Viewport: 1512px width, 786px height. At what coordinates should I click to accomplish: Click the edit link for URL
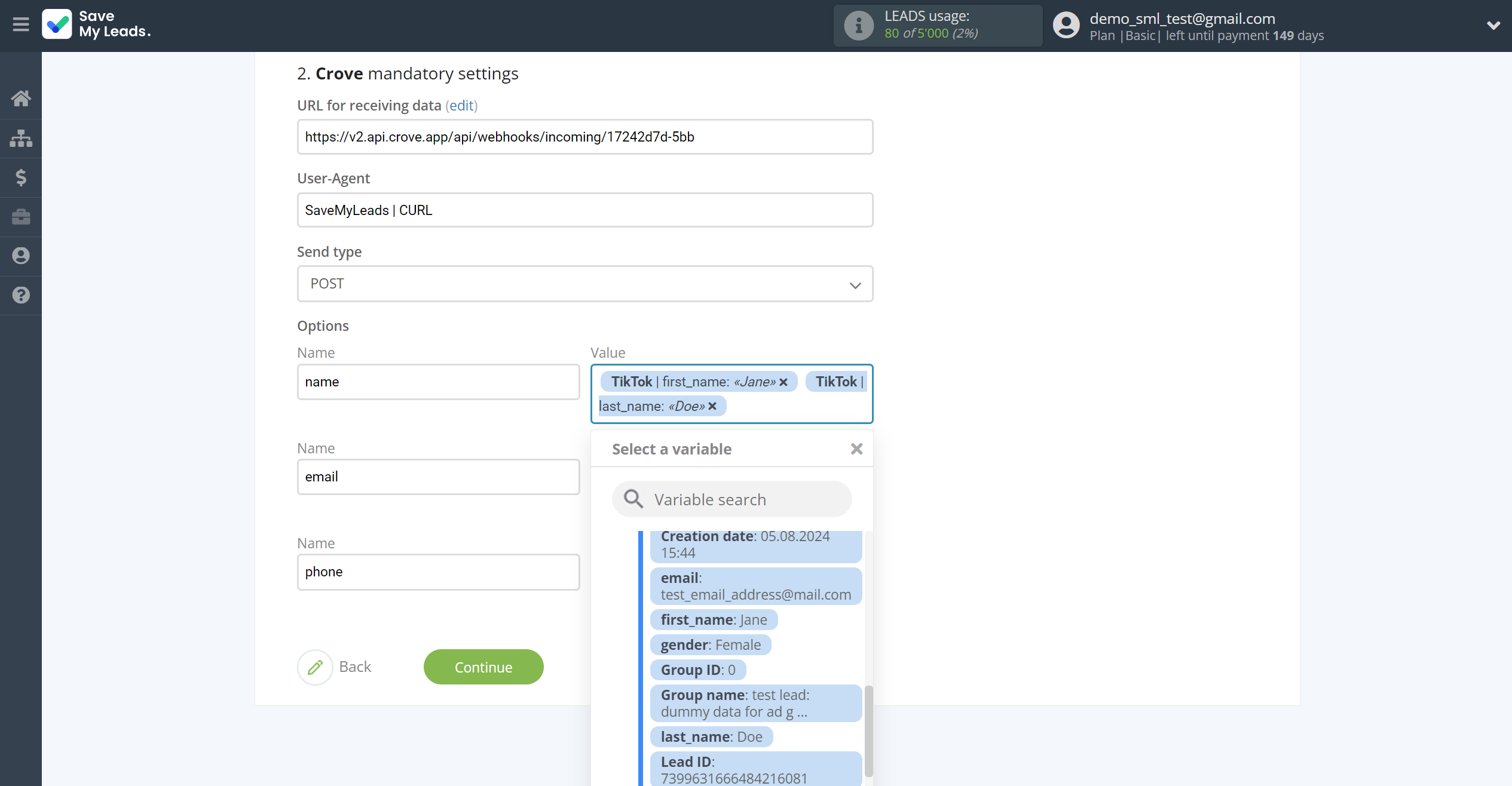[x=461, y=106]
